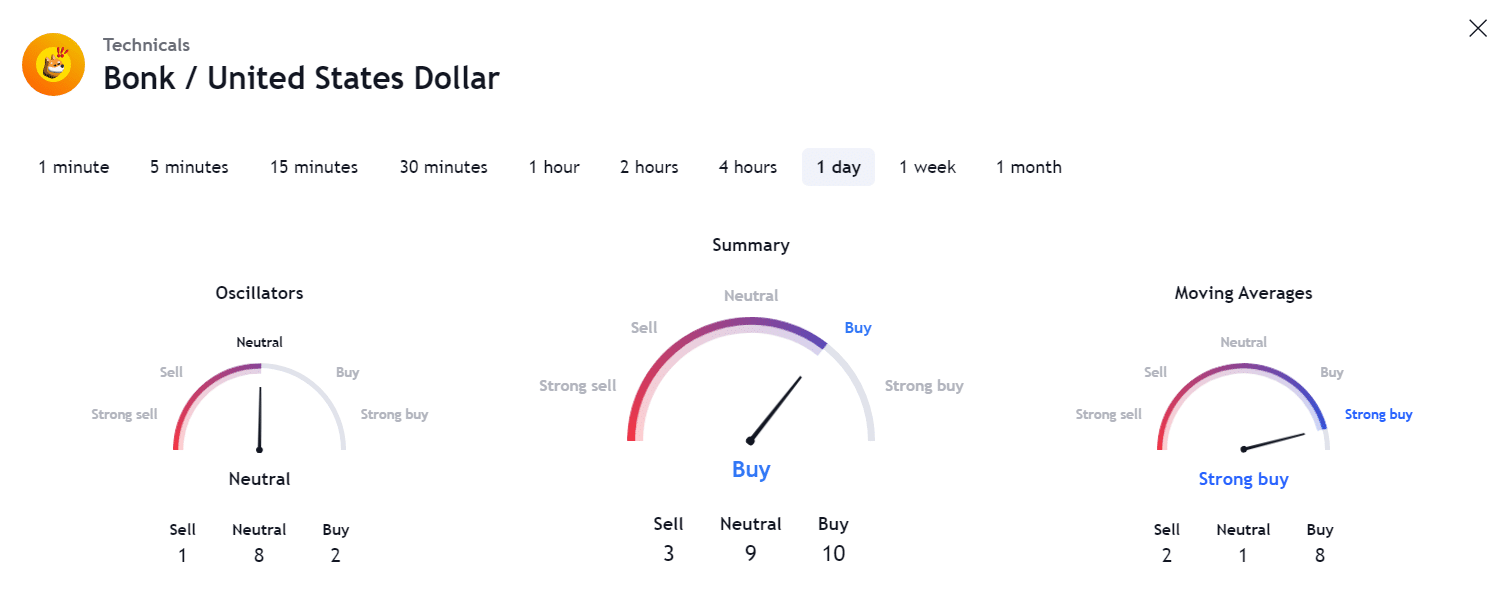Select the 5 minutes timeframe tab
1502x607 pixels.
point(189,167)
